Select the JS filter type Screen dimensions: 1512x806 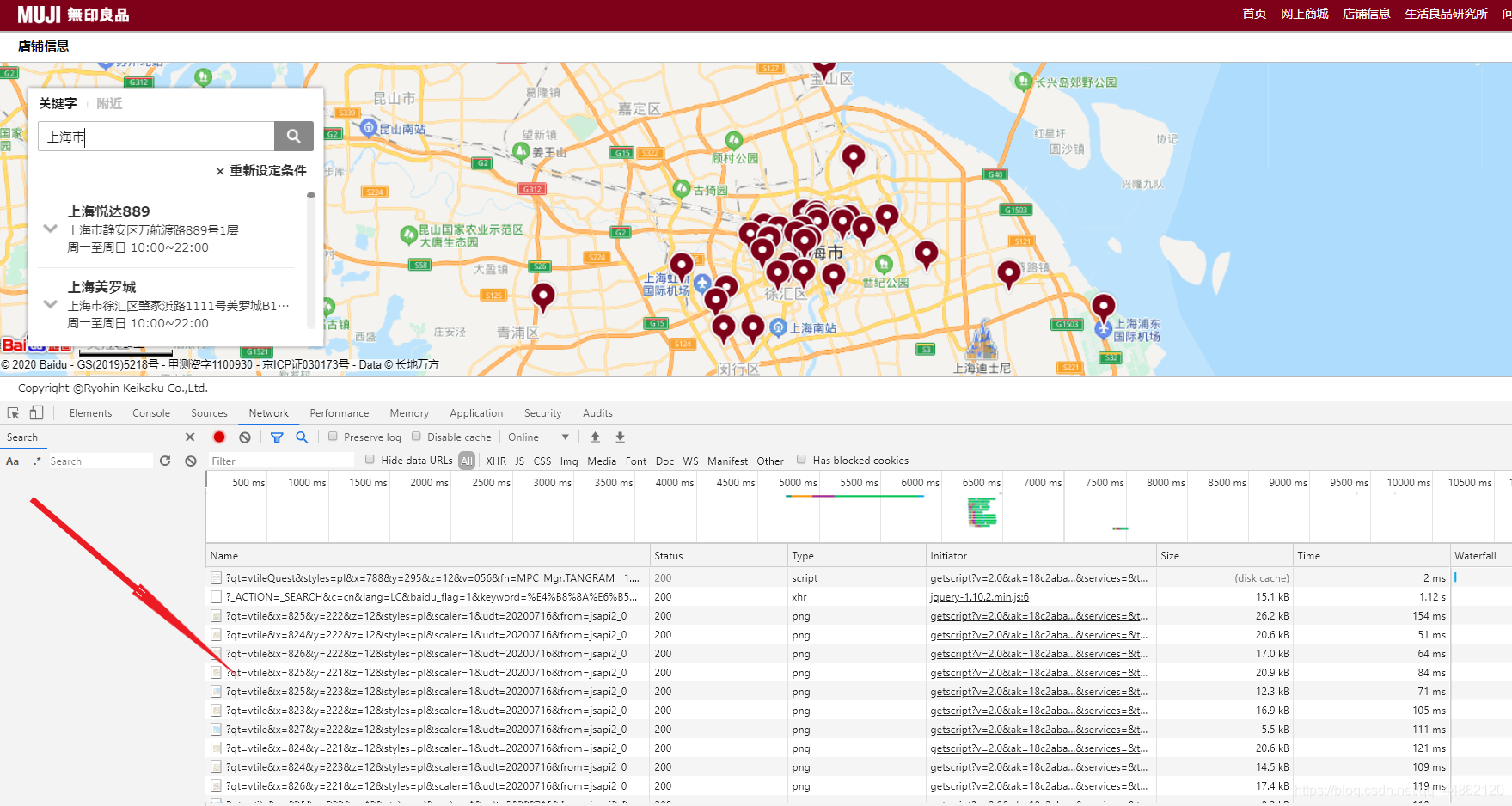tap(520, 461)
